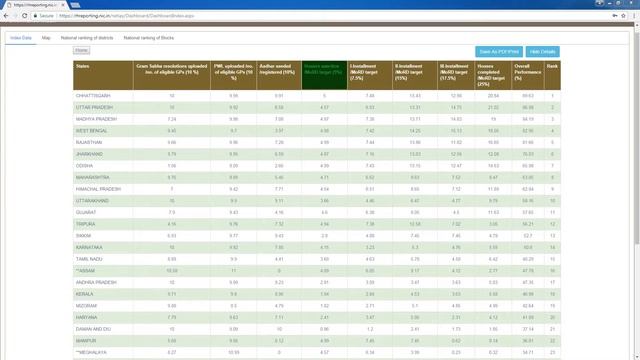This screenshot has height=360, width=640.
Task: Select the UTTAR PRADESH state row
Action: point(317,107)
